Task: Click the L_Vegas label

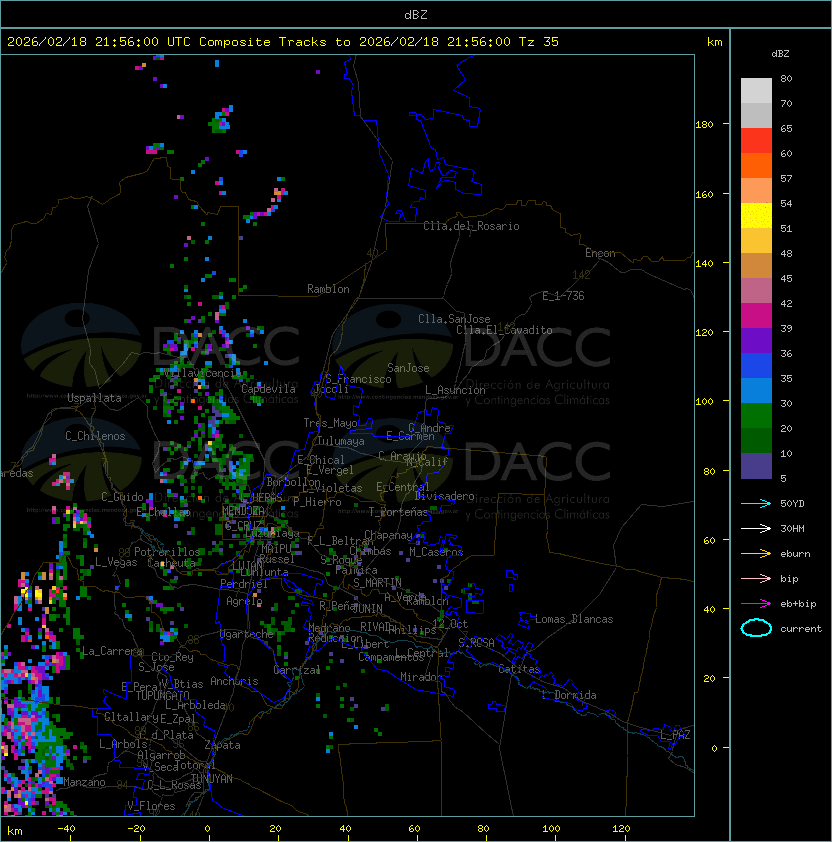Action: (x=116, y=562)
